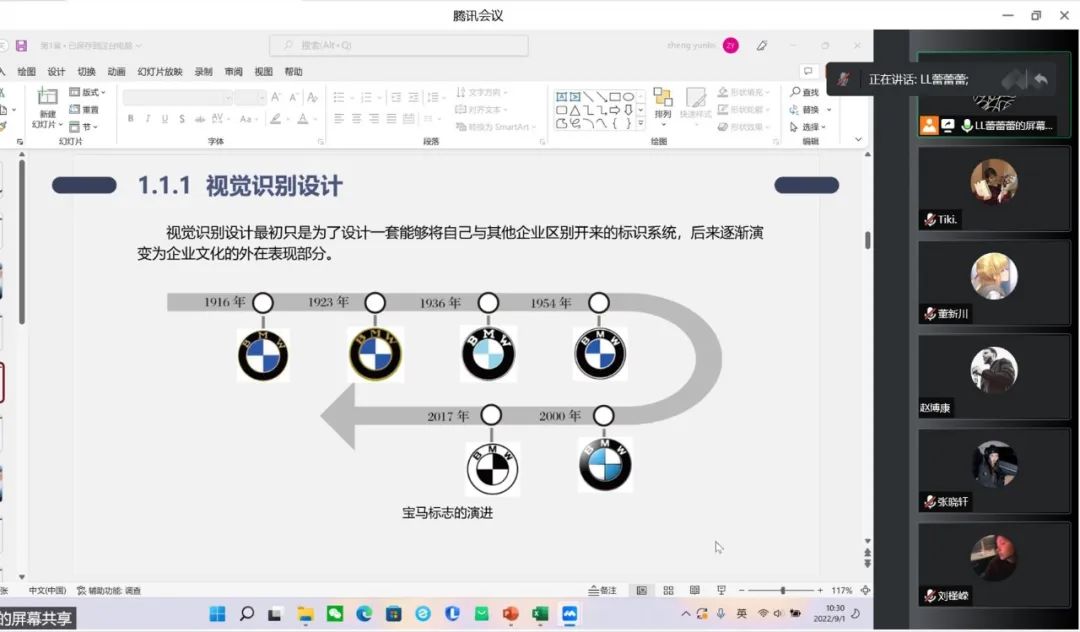Viewport: 1080px width, 632px height.
Task: Switch to the Slide Show (幻灯片放映) tab
Action: pos(160,72)
